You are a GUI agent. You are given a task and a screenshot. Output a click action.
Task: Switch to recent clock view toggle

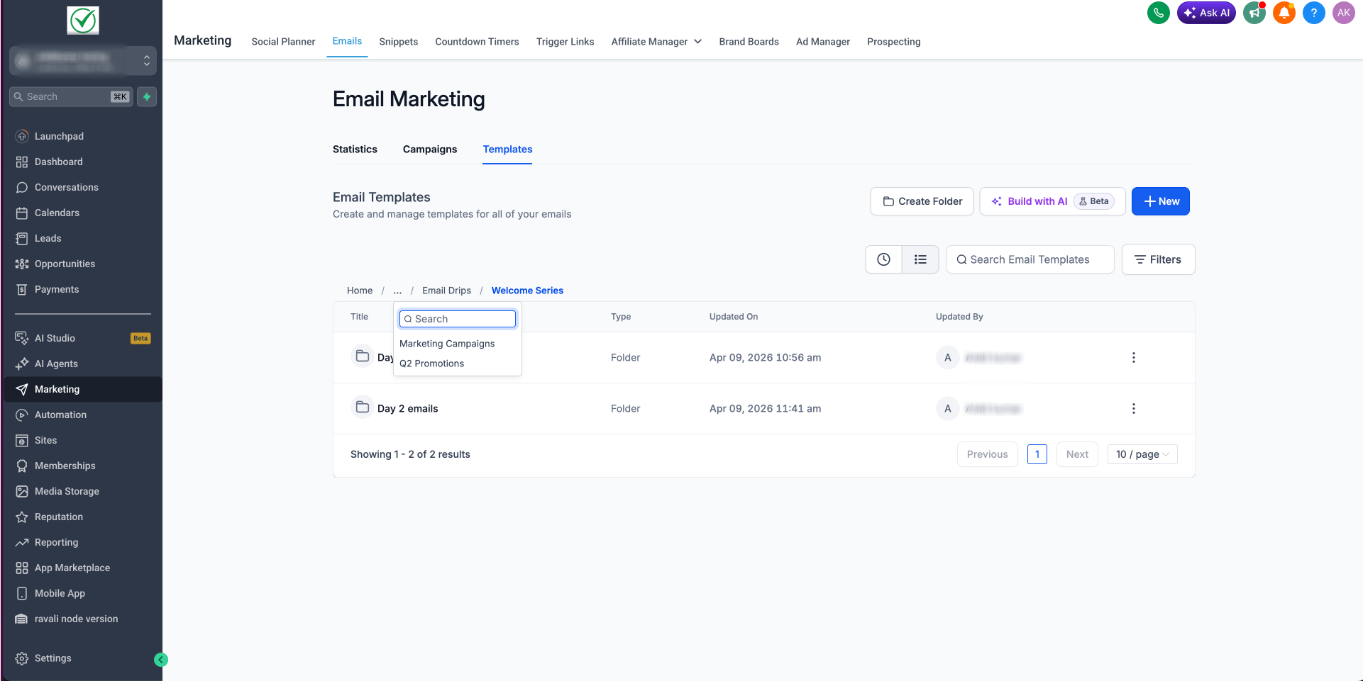pos(884,259)
